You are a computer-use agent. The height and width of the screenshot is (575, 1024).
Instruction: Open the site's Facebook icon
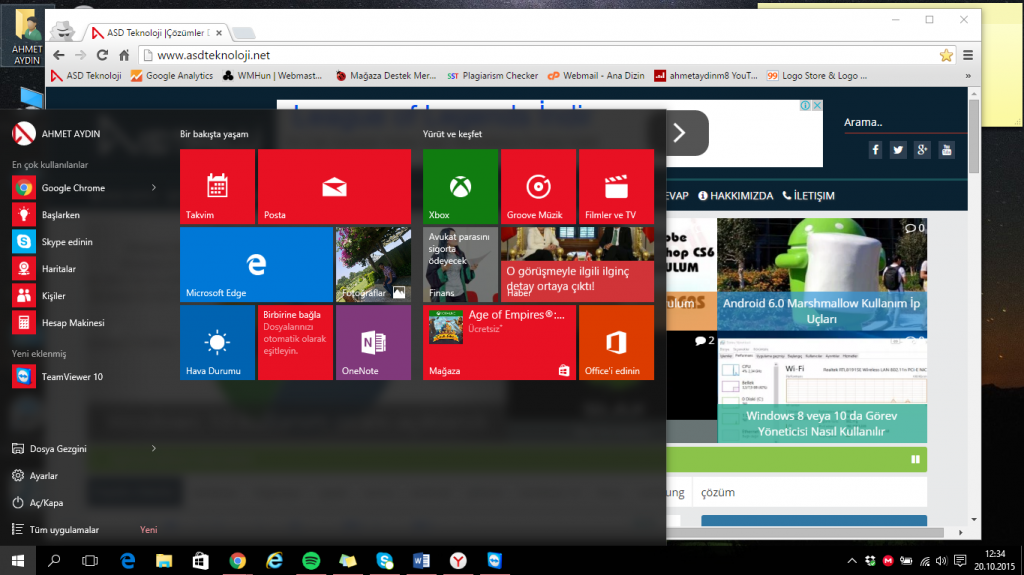[875, 150]
